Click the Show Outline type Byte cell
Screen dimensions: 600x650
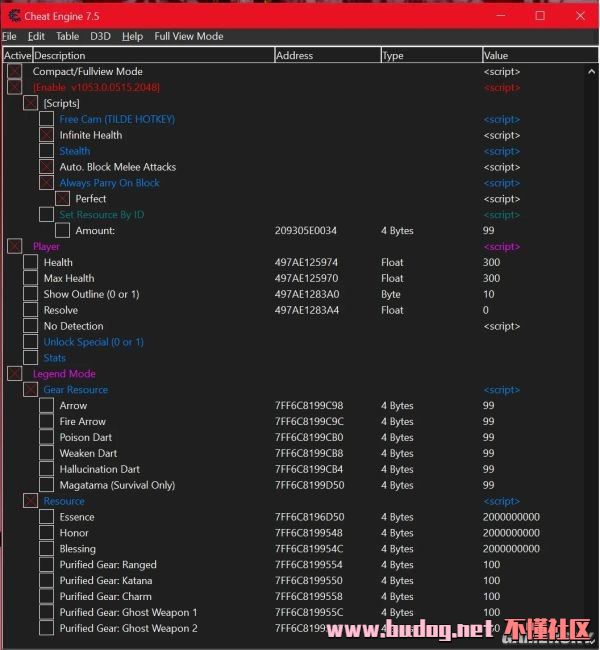pos(391,294)
